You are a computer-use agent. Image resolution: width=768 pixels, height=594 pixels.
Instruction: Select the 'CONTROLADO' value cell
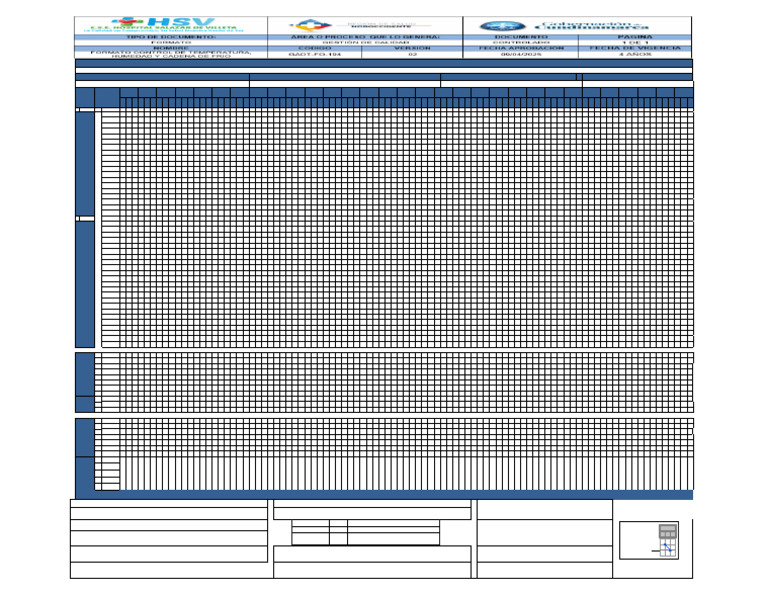click(x=521, y=43)
